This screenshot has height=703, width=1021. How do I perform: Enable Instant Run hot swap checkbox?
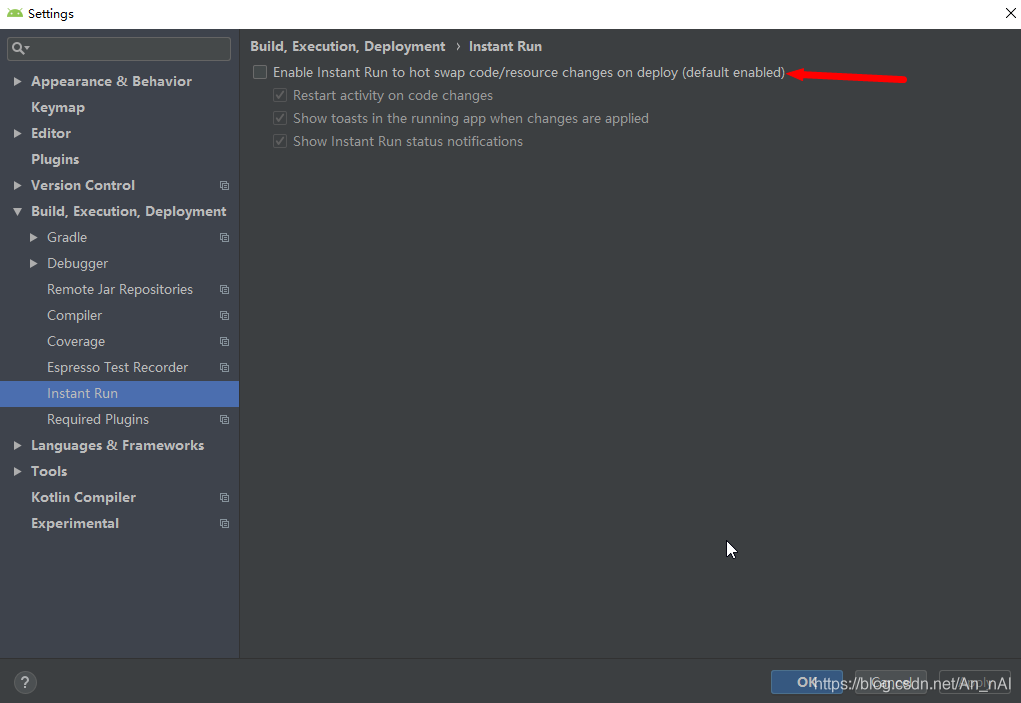click(260, 72)
